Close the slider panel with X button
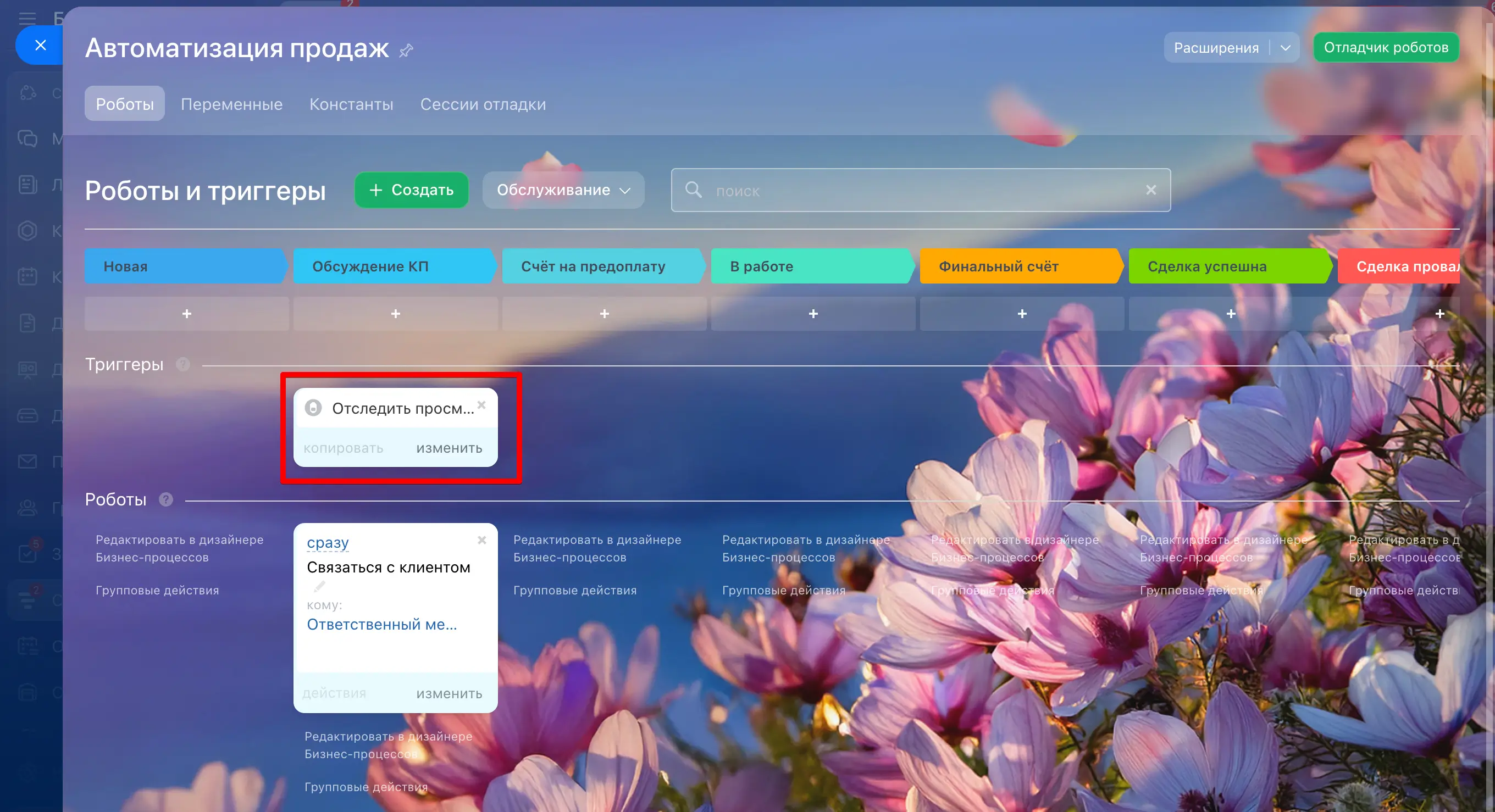This screenshot has height=812, width=1495. pyautogui.click(x=40, y=45)
